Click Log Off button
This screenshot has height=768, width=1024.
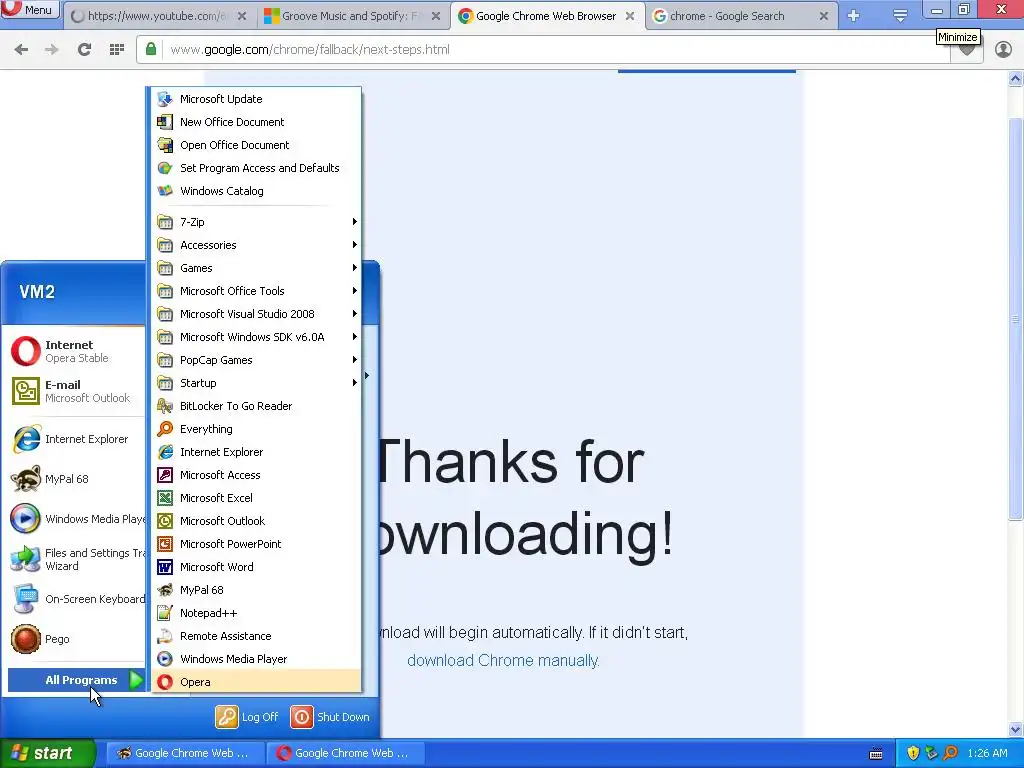click(247, 717)
